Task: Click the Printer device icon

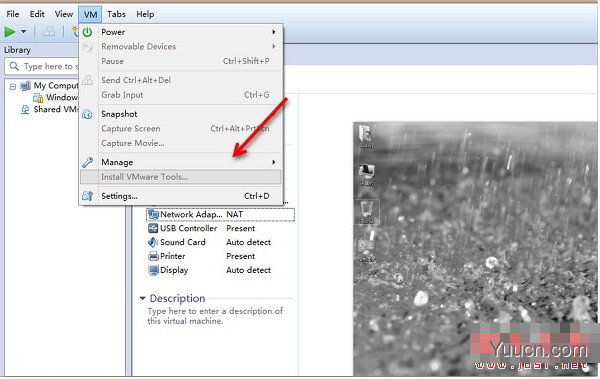Action: pyautogui.click(x=153, y=256)
